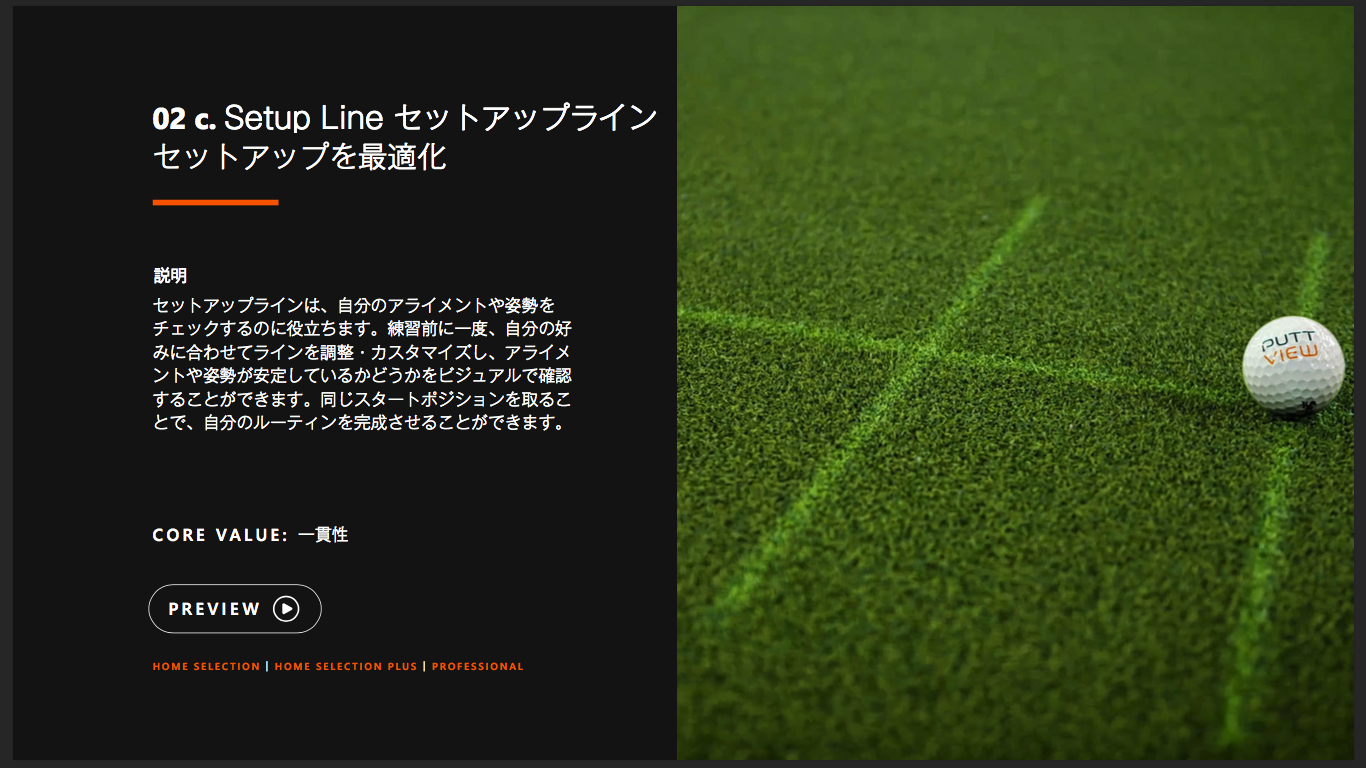Open the HOME SELECTION link
1366x768 pixels.
pos(206,667)
